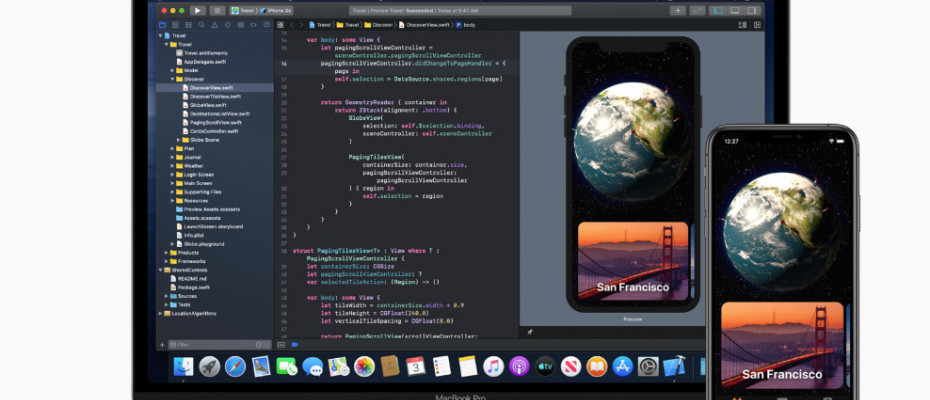Viewport: 930px width, 400px height.
Task: Run the Travel scheme with the play button
Action: 198,11
